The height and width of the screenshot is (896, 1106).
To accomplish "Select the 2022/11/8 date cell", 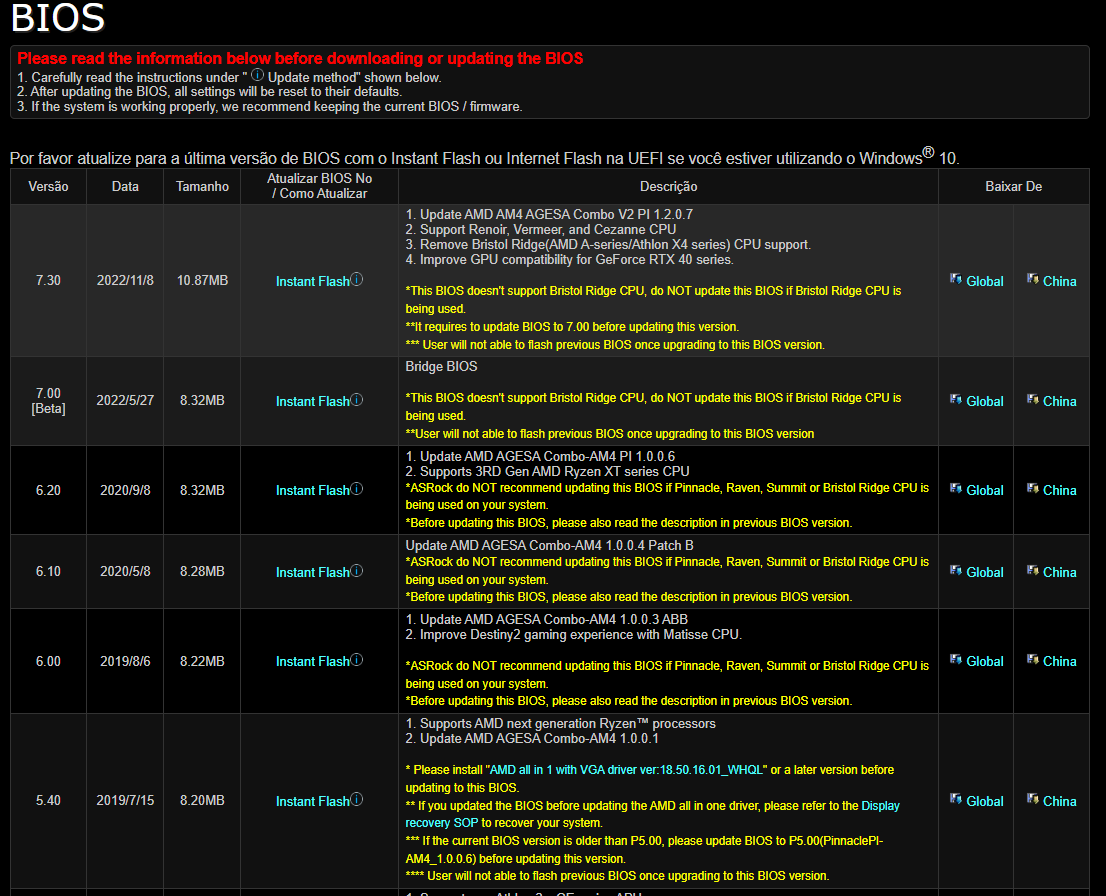I will point(125,280).
